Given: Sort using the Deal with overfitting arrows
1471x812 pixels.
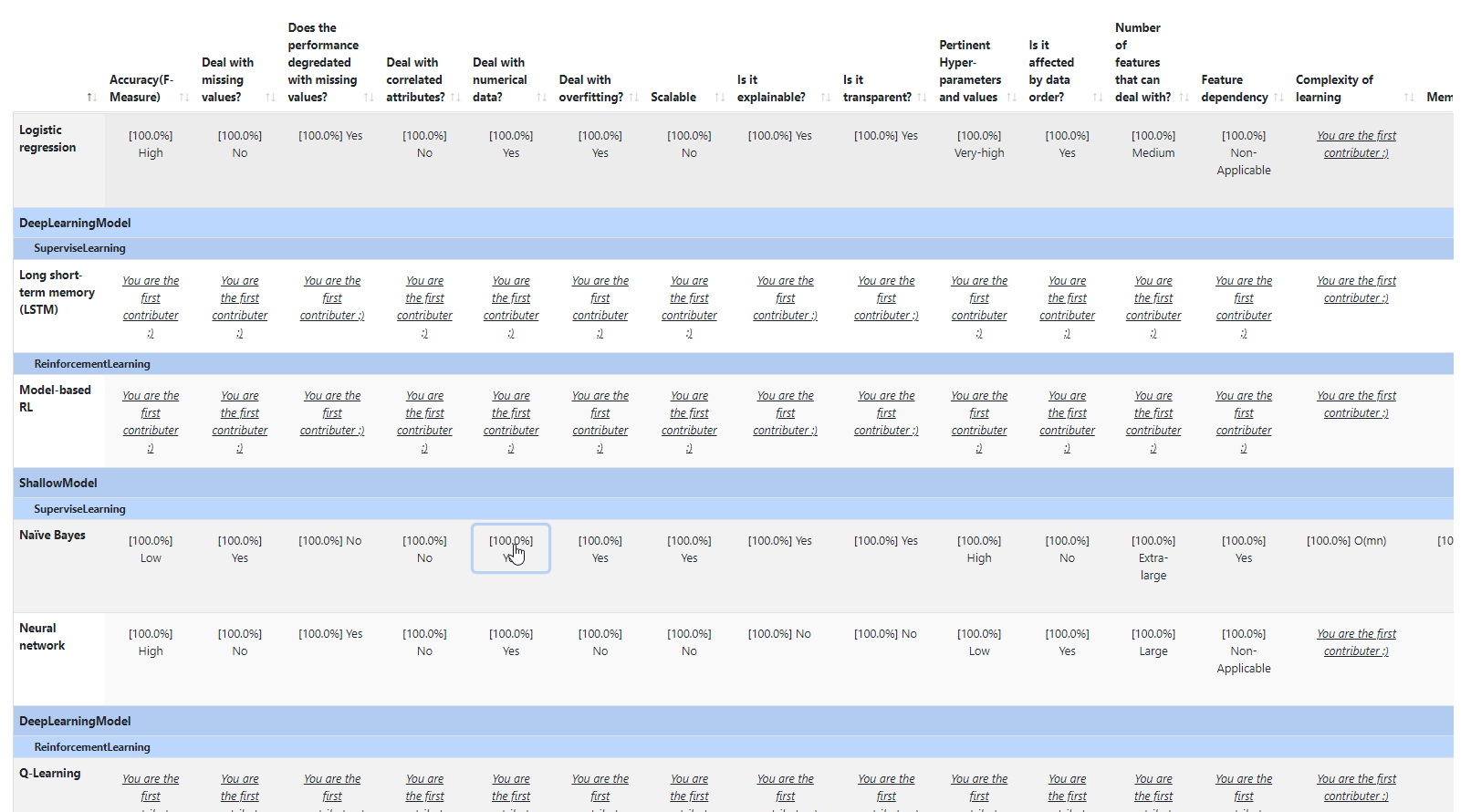Looking at the screenshot, I should [633, 98].
